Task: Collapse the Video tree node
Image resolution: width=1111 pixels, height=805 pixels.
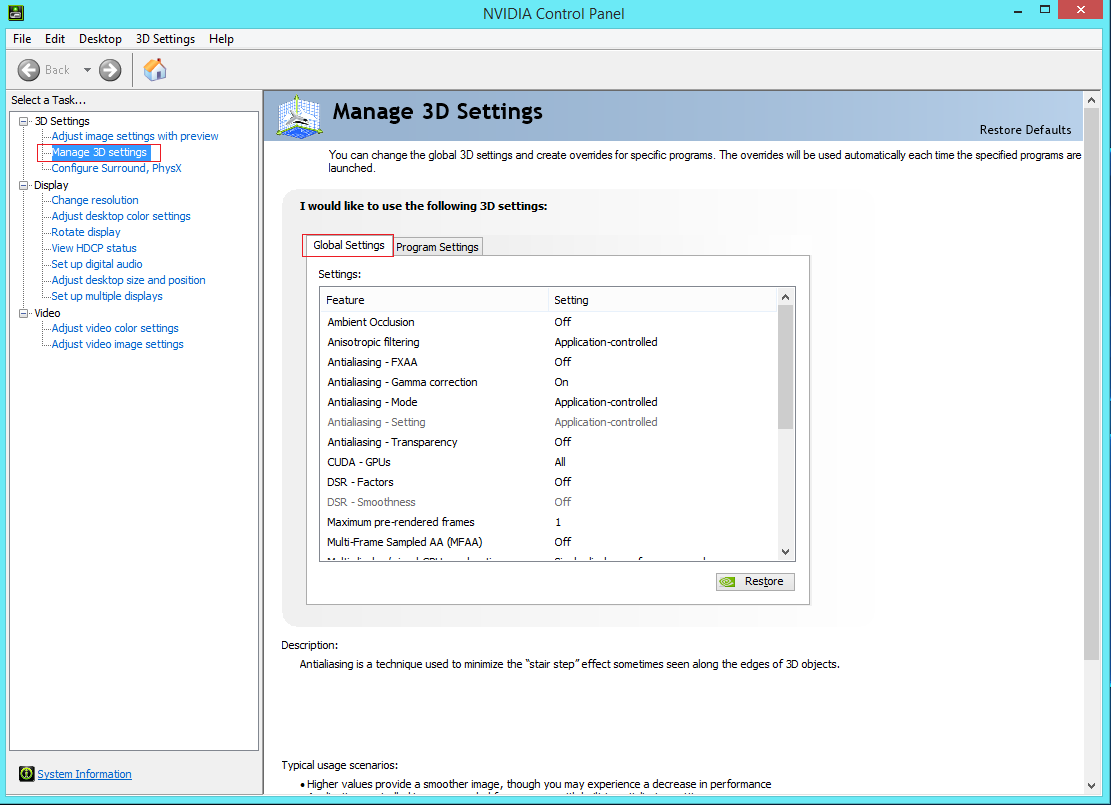Action: (23, 313)
